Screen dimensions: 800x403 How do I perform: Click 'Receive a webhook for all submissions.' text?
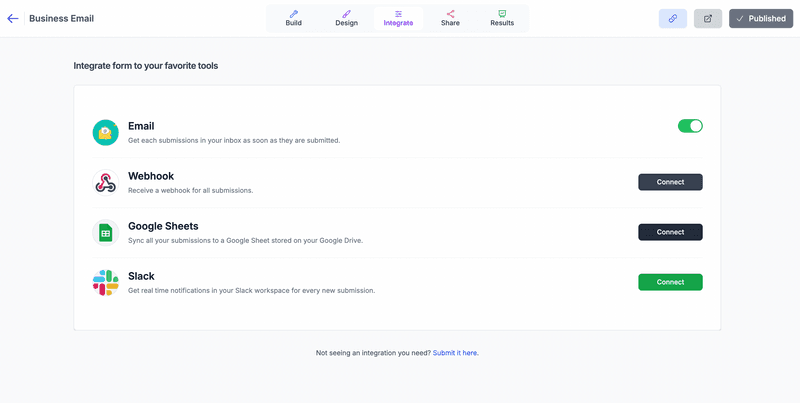point(191,191)
